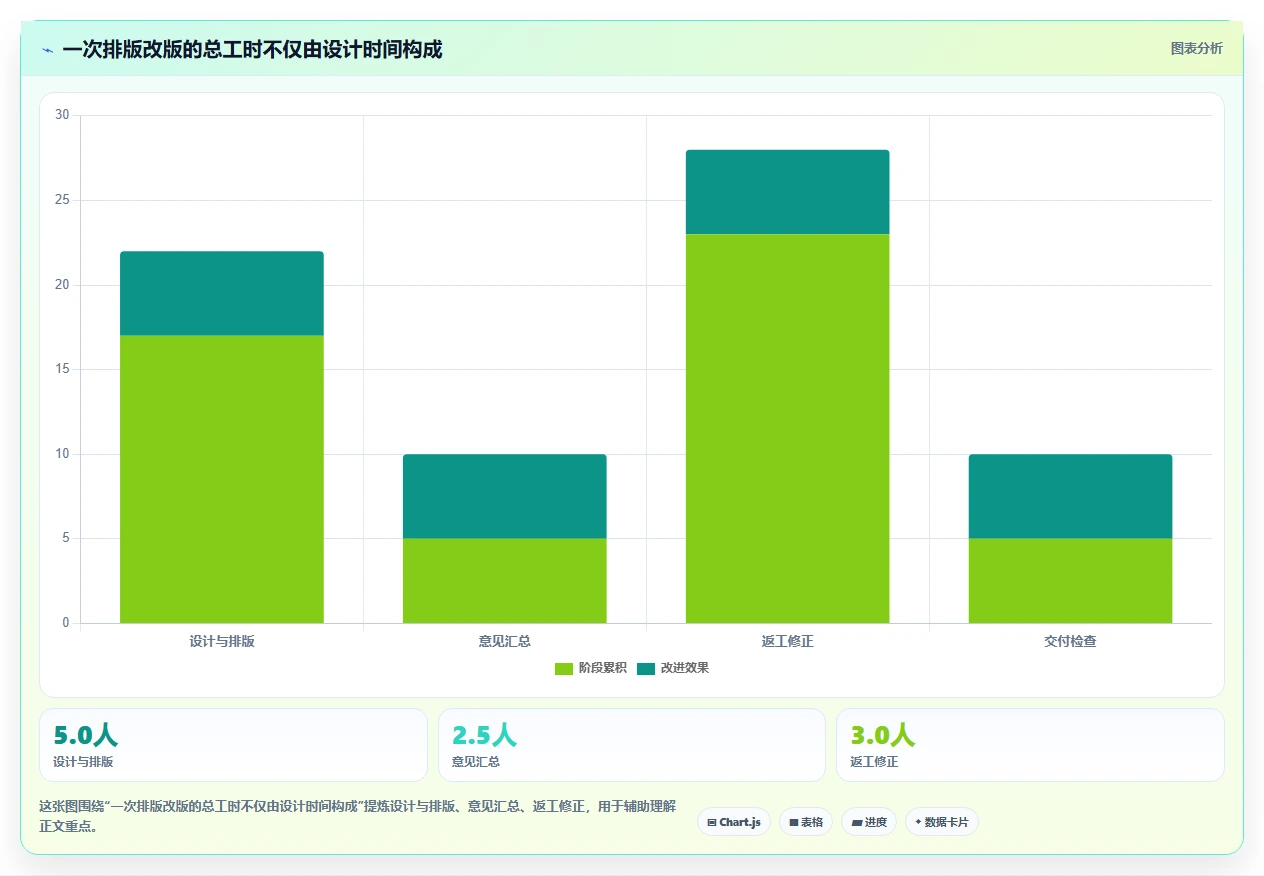Select the 数据卡片 tag chip

click(x=942, y=822)
